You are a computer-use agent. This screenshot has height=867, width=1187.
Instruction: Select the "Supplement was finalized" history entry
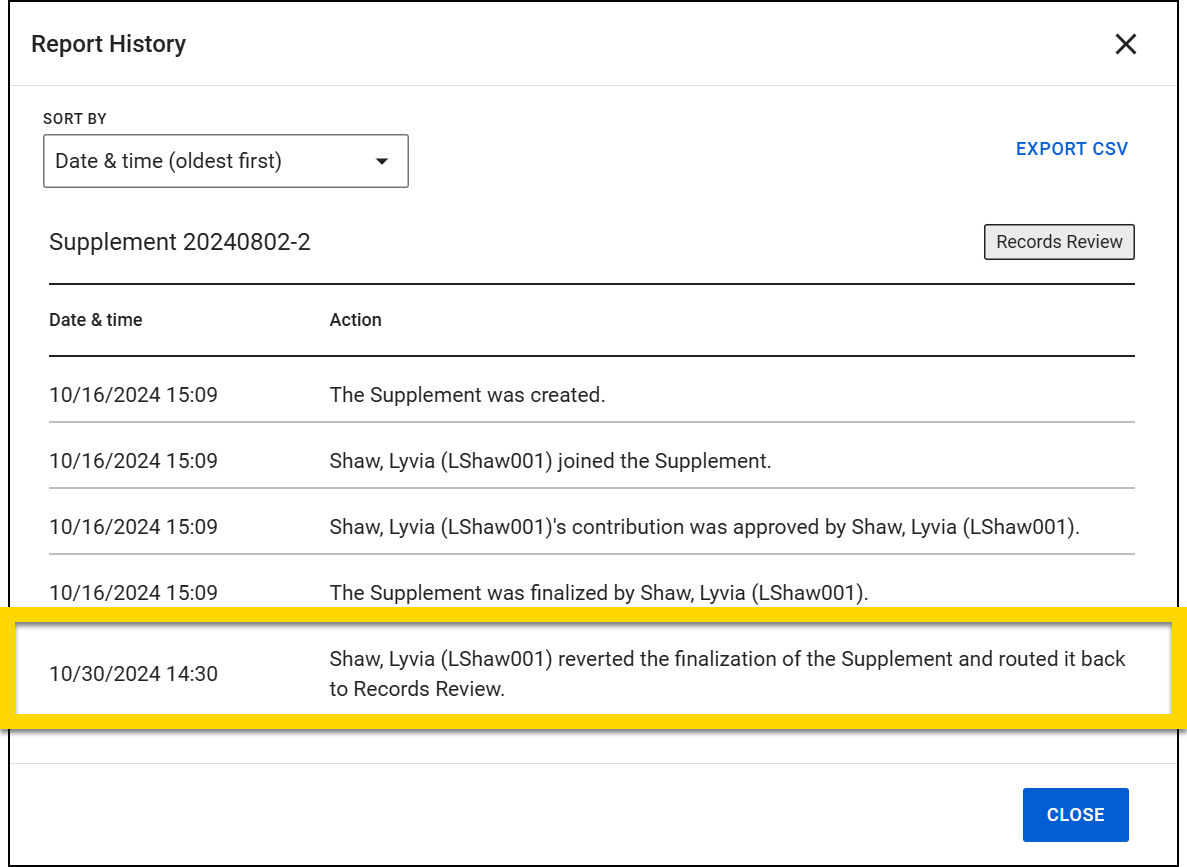coord(598,593)
